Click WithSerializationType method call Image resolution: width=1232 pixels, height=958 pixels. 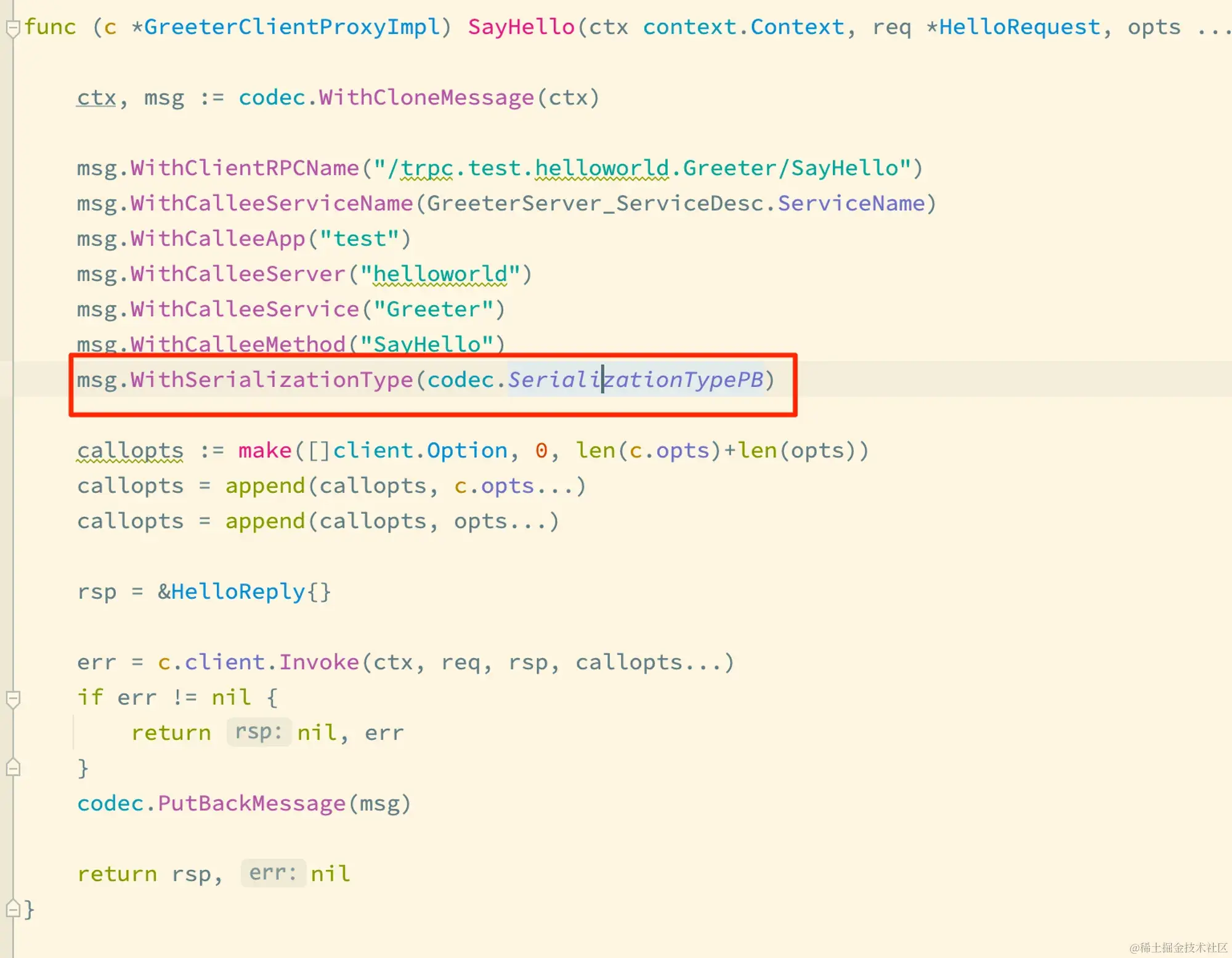(271, 380)
